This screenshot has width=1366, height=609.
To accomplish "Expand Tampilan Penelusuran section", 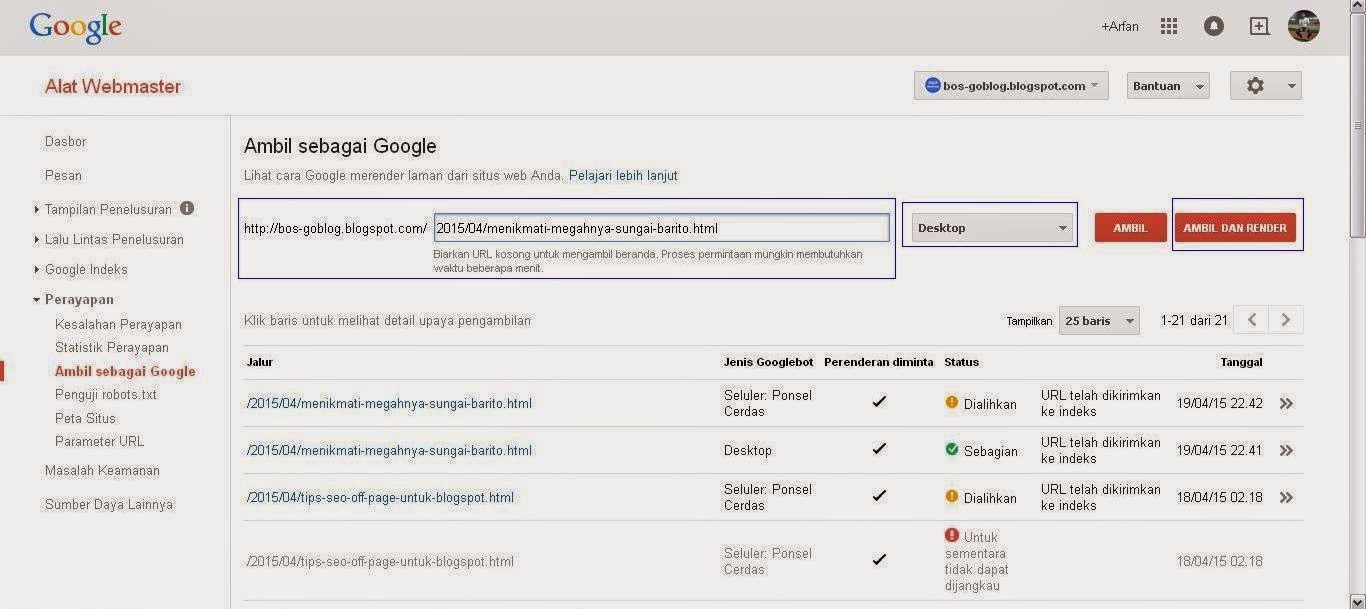I will tap(37, 210).
